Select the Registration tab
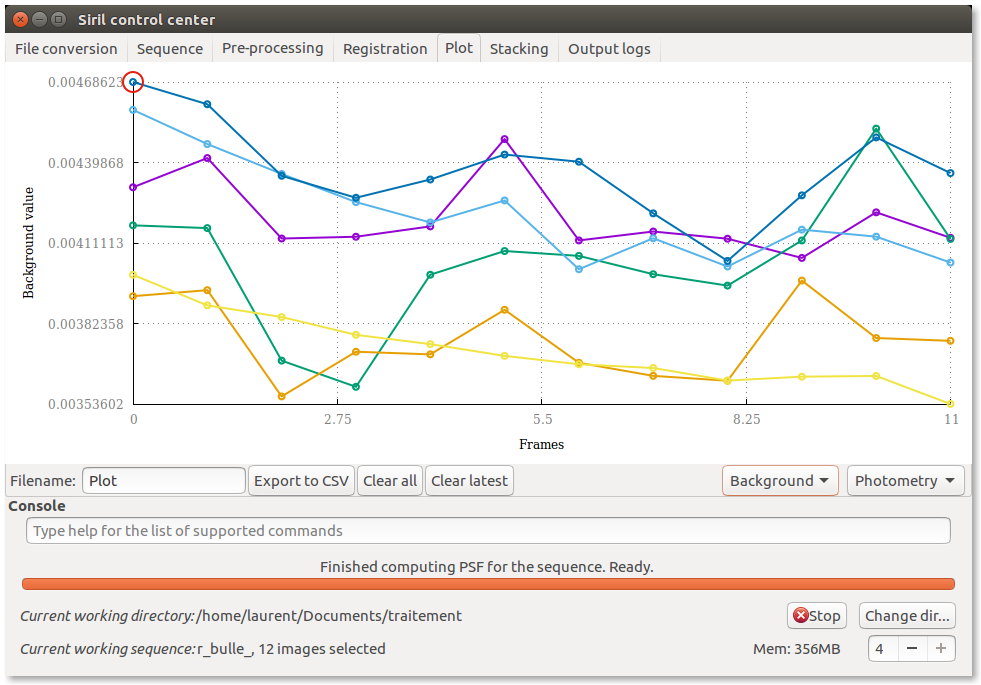 385,49
